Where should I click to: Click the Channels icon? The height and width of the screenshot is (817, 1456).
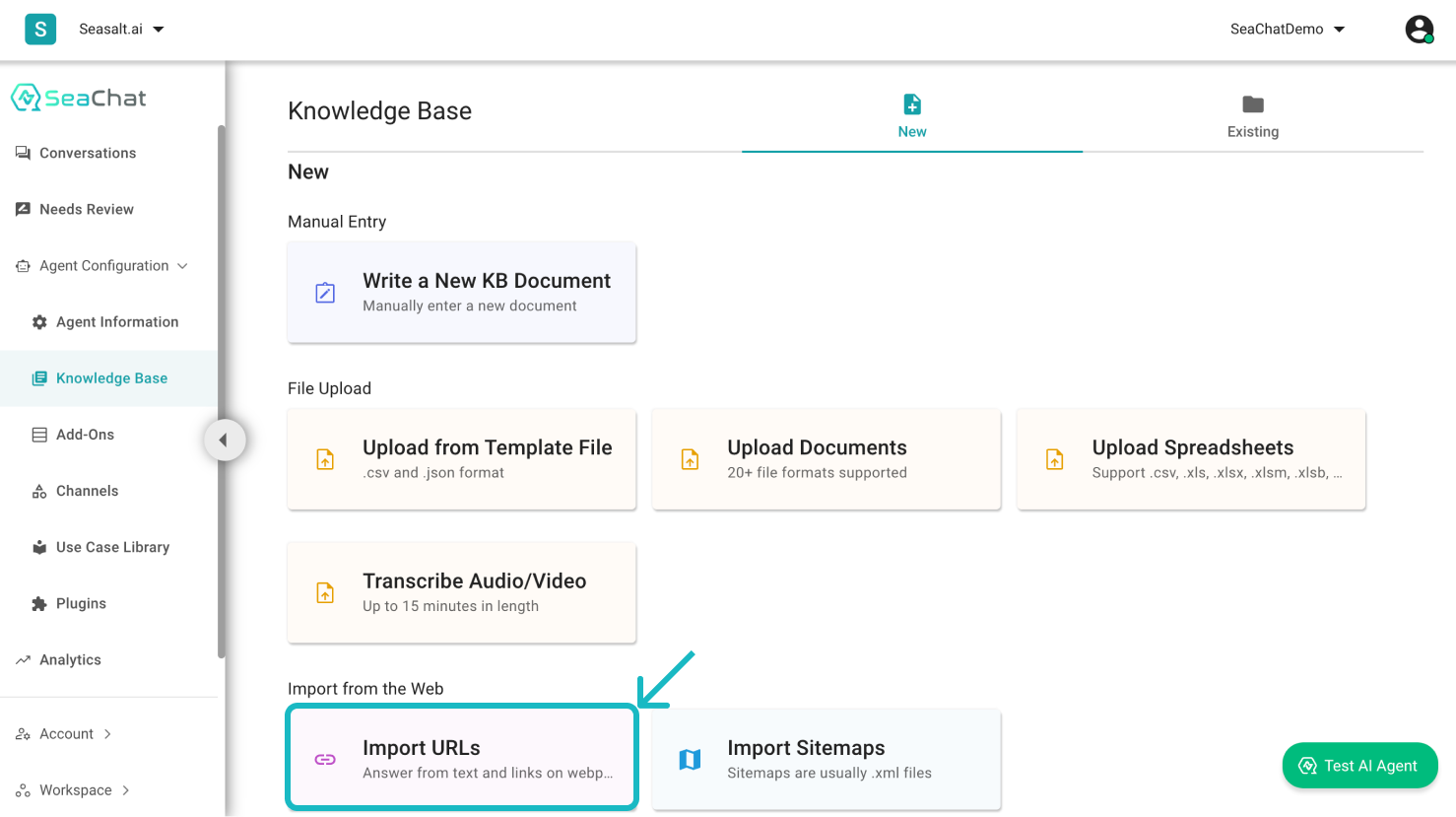[39, 491]
